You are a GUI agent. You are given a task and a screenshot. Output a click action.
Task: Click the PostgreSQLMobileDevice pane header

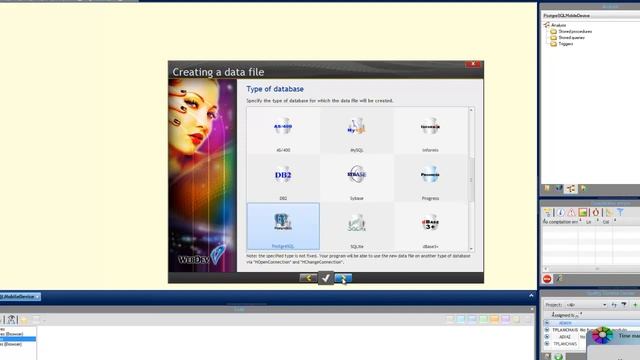pos(590,15)
